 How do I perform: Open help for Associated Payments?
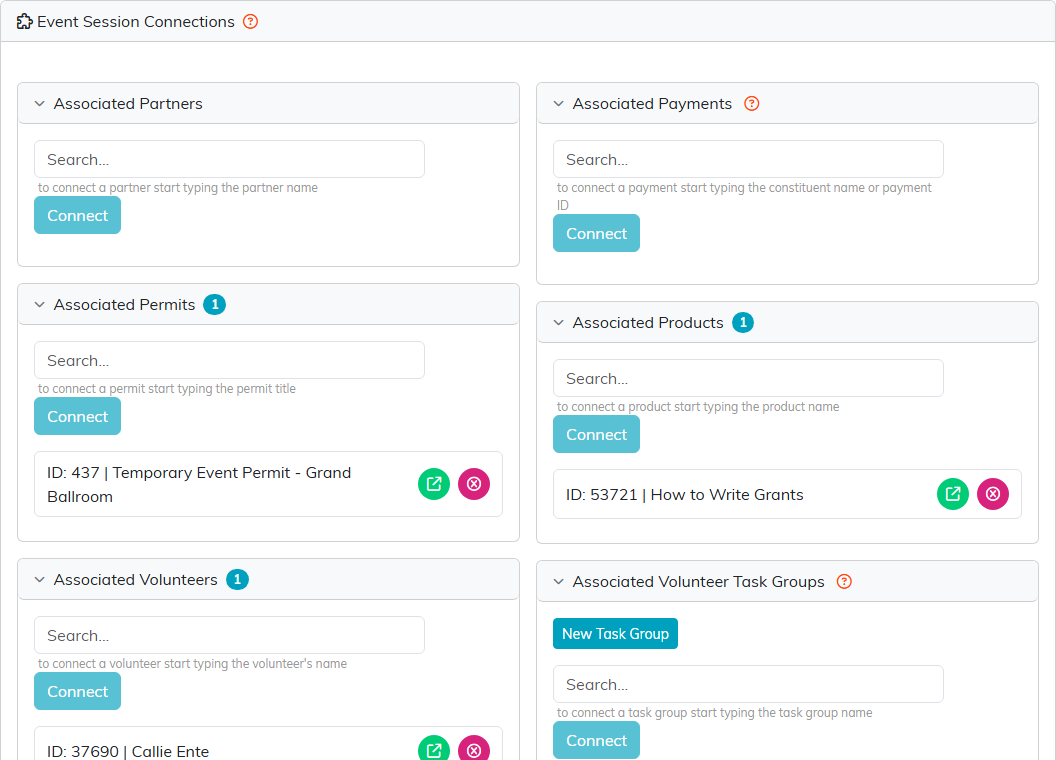(x=752, y=104)
